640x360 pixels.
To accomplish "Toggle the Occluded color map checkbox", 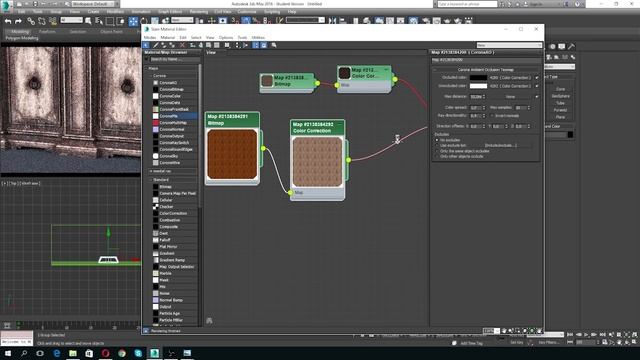I will click(x=537, y=78).
